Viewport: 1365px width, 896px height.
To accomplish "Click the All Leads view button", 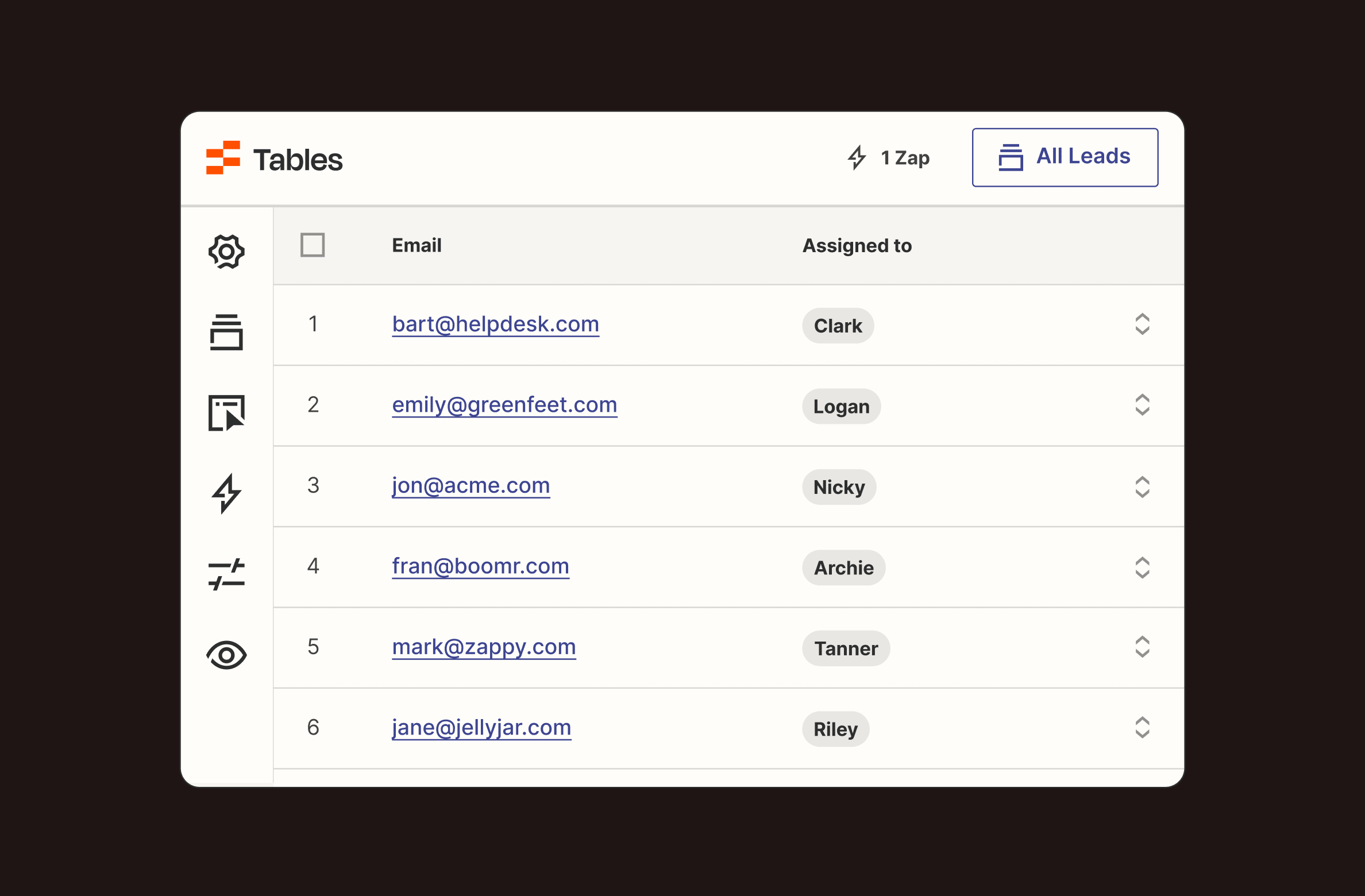I will point(1065,157).
